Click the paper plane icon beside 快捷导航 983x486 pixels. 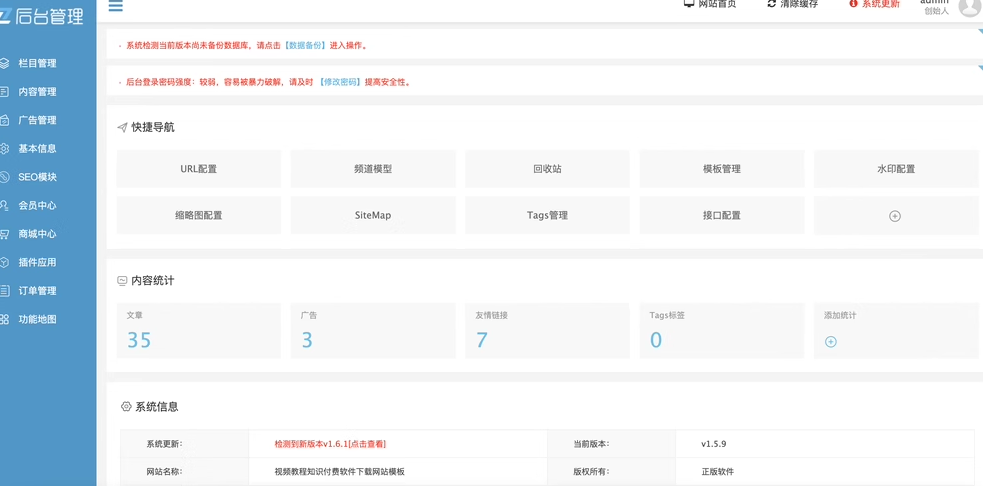(122, 127)
